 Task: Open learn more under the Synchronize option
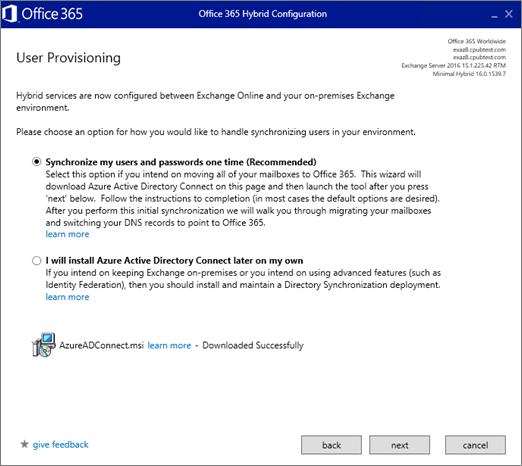point(67,234)
